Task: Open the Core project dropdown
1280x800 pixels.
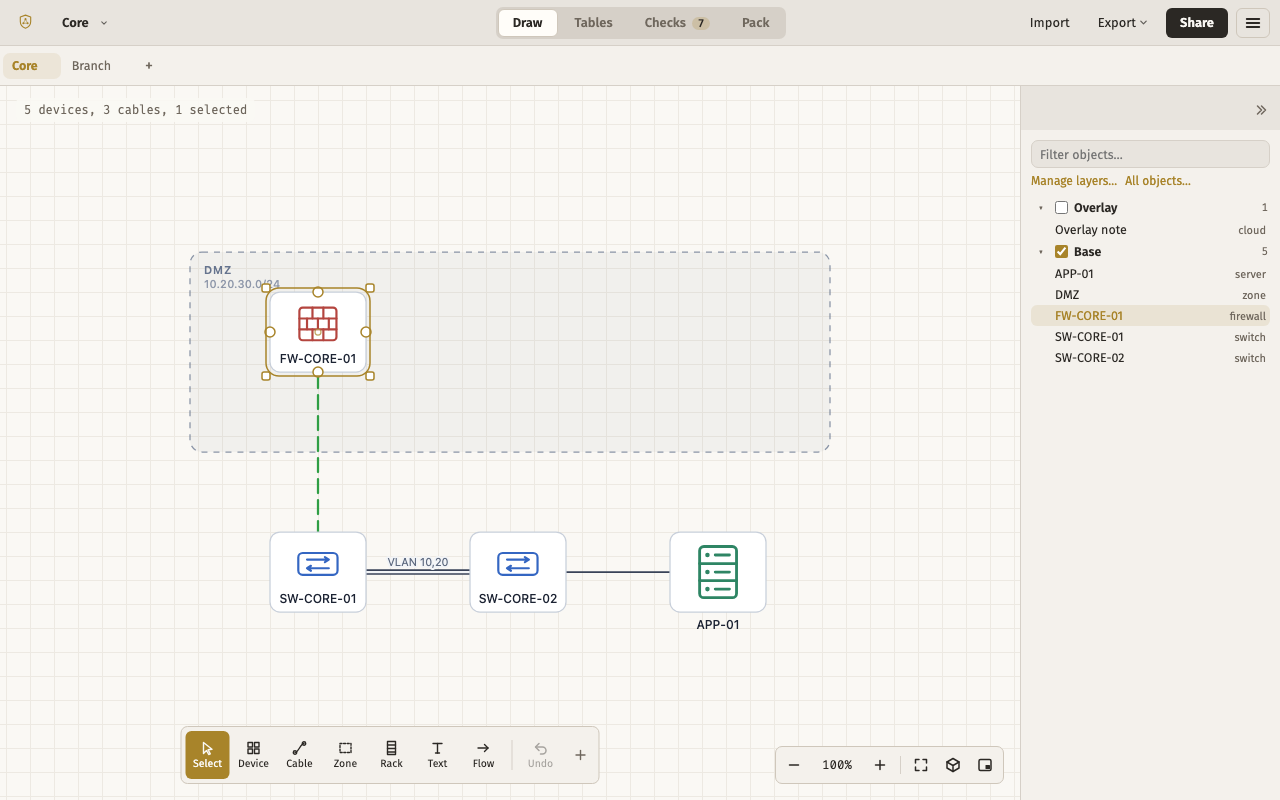Action: tap(85, 23)
